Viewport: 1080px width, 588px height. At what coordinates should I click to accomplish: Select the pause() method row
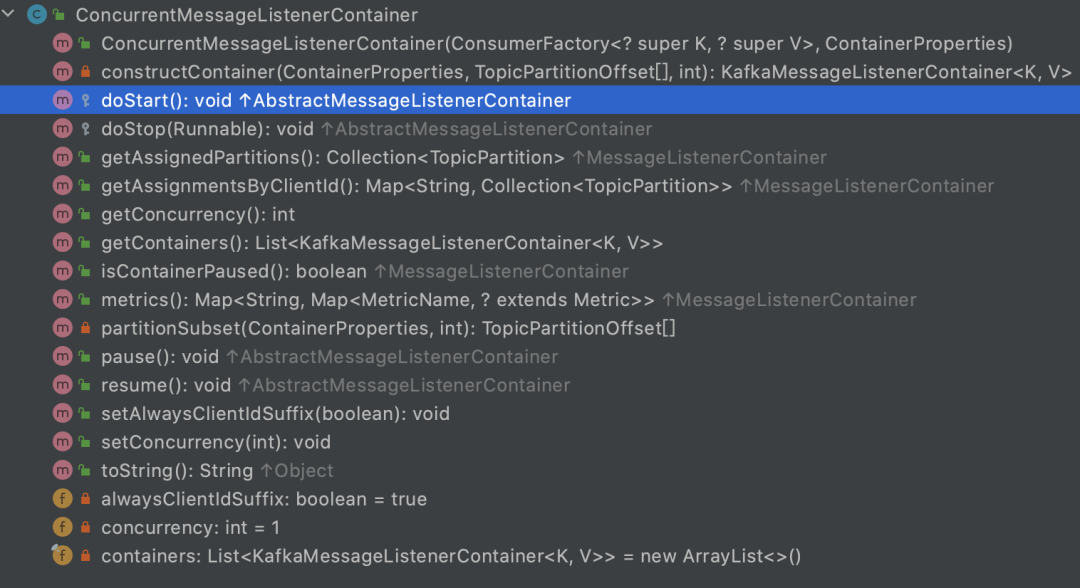coord(160,357)
